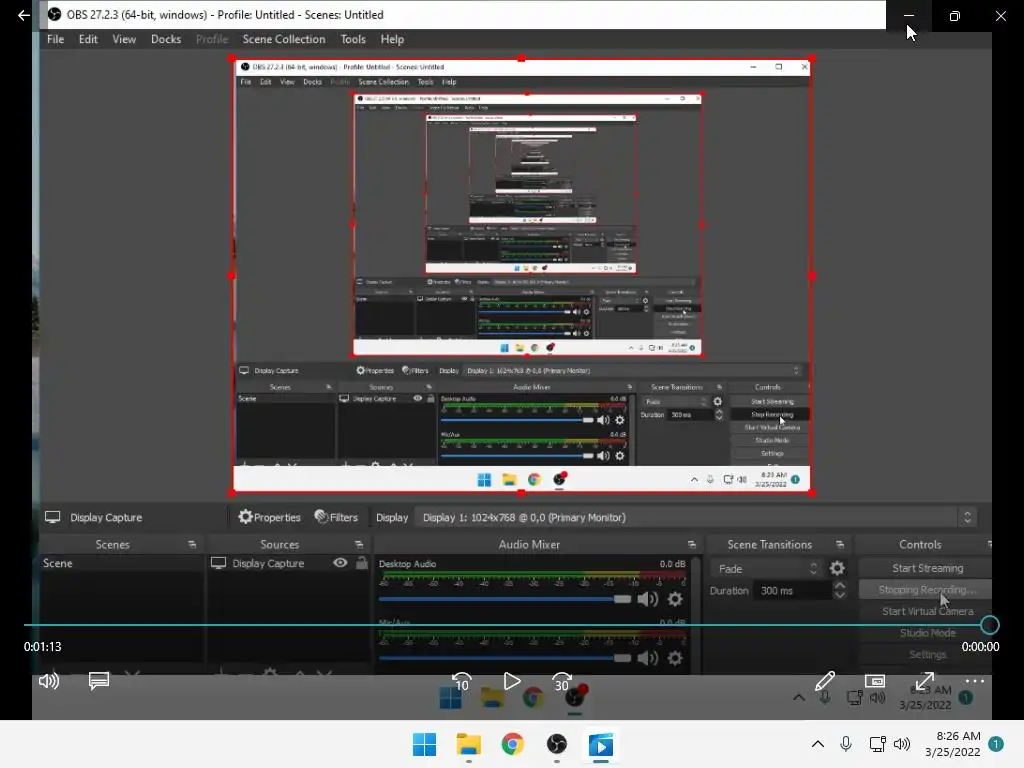Mute the Mic/Aux speaker icon
Viewport: 1024px width, 768px height.
pyautogui.click(x=647, y=658)
